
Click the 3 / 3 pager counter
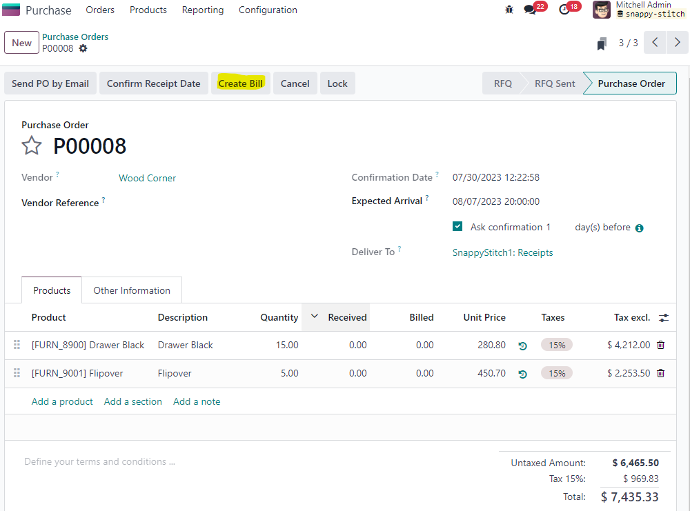click(x=628, y=43)
